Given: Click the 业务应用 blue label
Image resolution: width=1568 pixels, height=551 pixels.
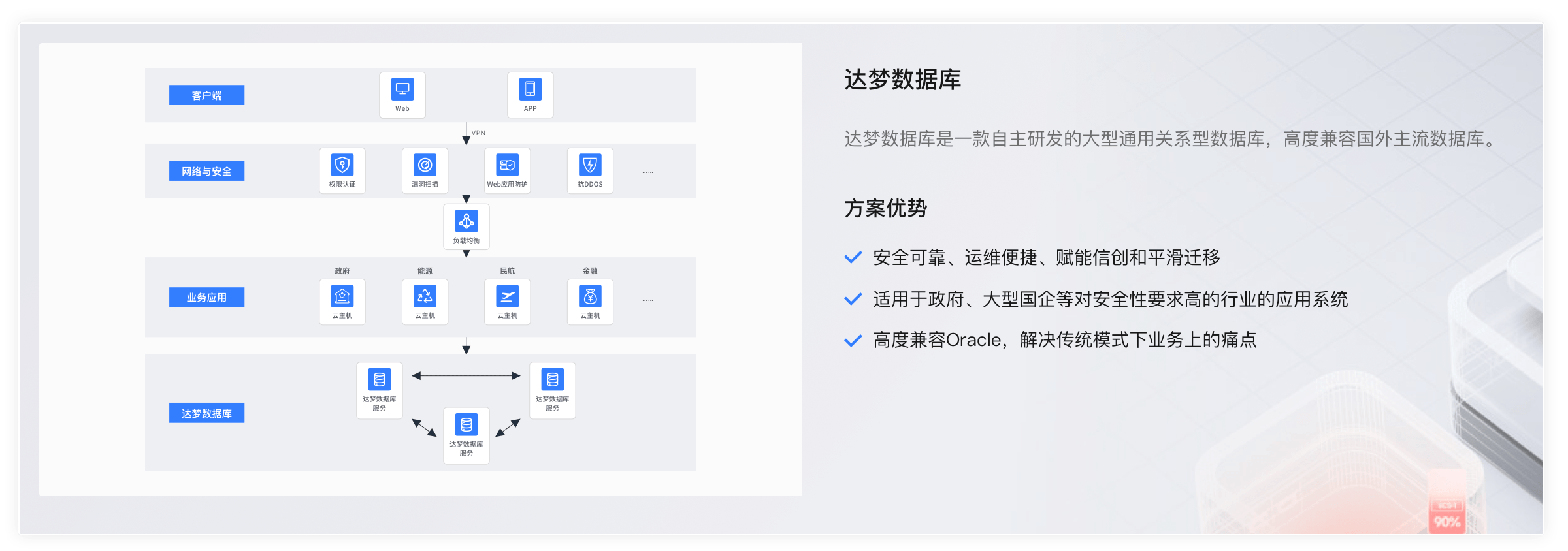Looking at the screenshot, I should 206,297.
